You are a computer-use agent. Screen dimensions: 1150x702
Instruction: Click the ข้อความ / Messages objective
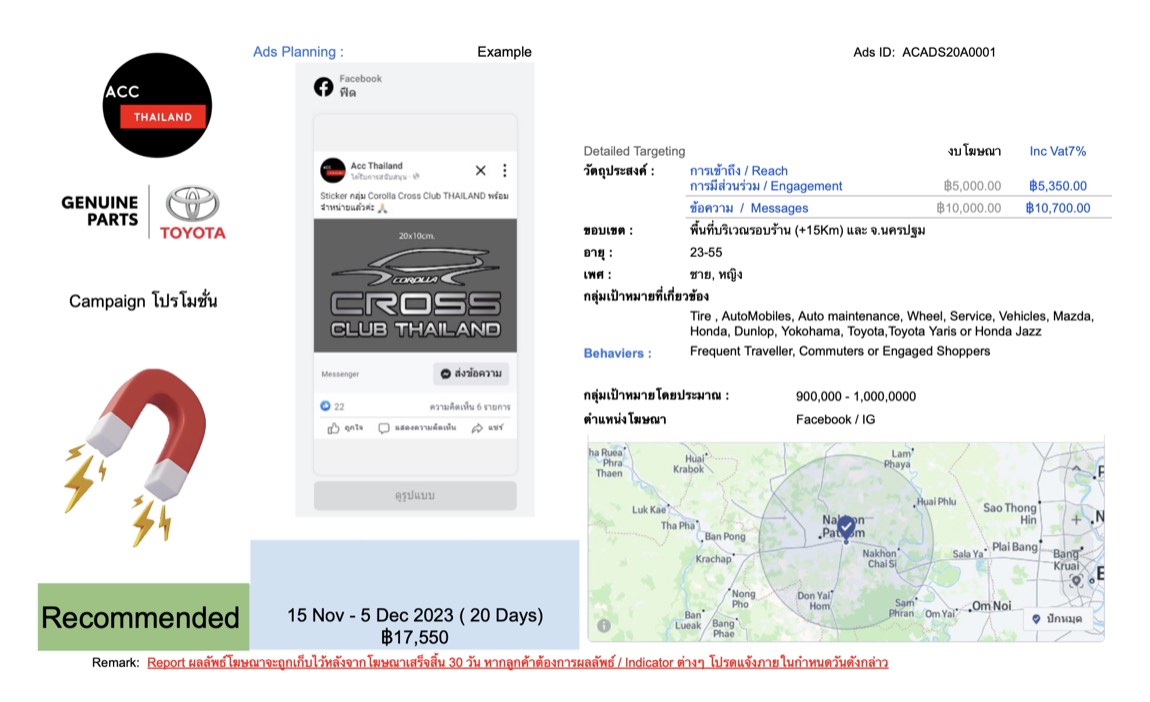[749, 208]
